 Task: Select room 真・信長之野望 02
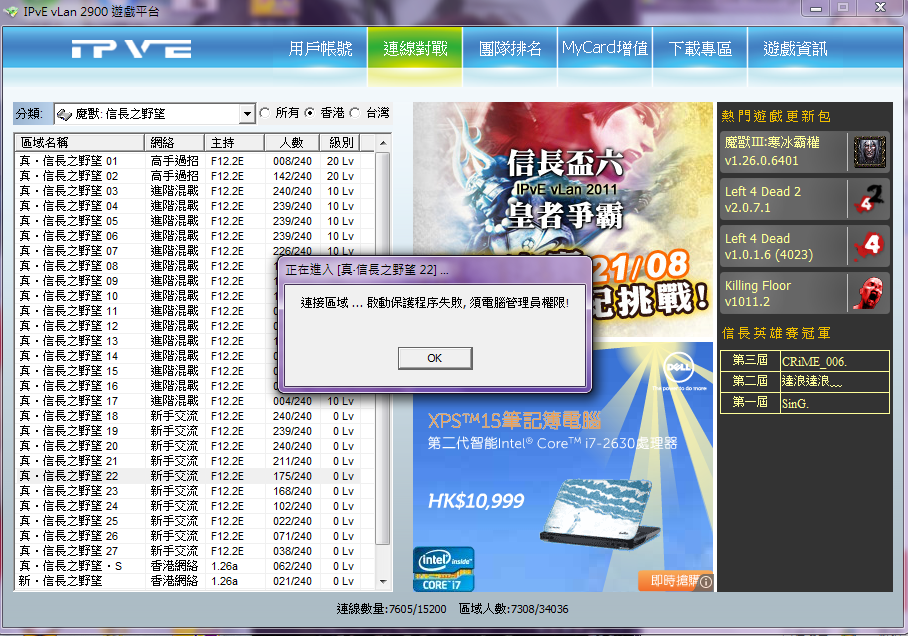pyautogui.click(x=188, y=176)
